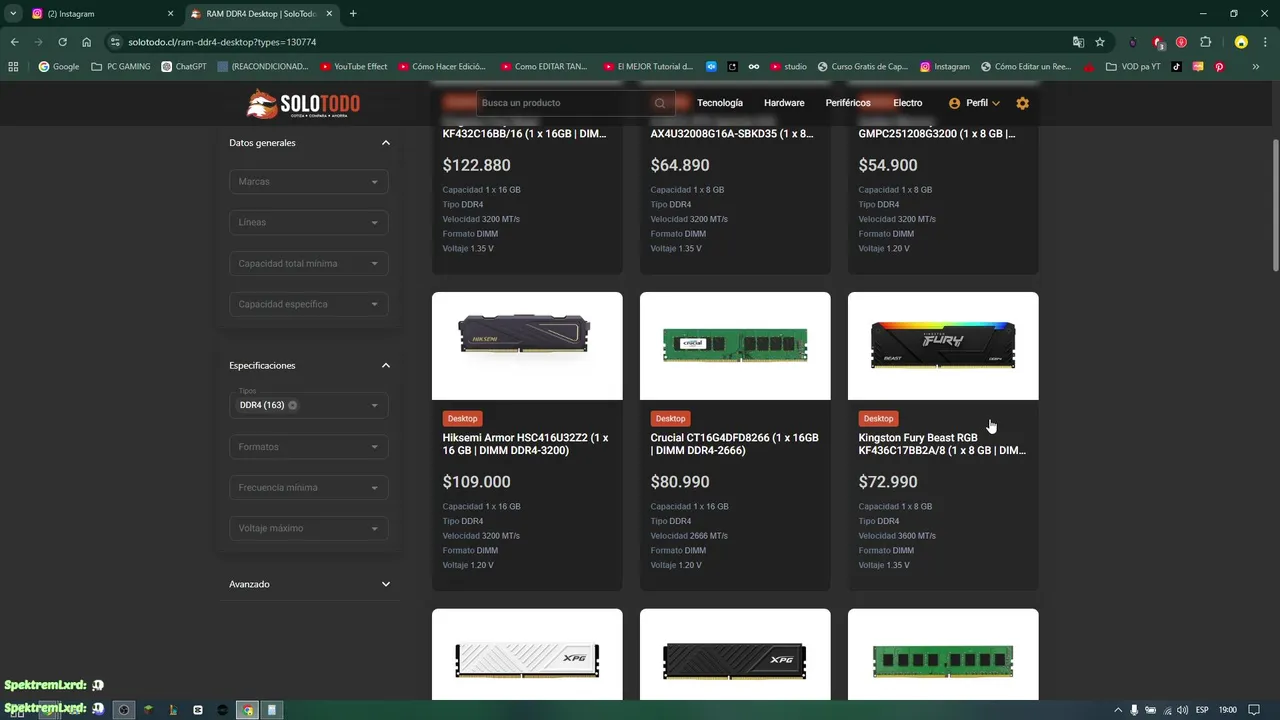This screenshot has width=1280, height=720.
Task: Go back to previous page
Action: pos(15,42)
